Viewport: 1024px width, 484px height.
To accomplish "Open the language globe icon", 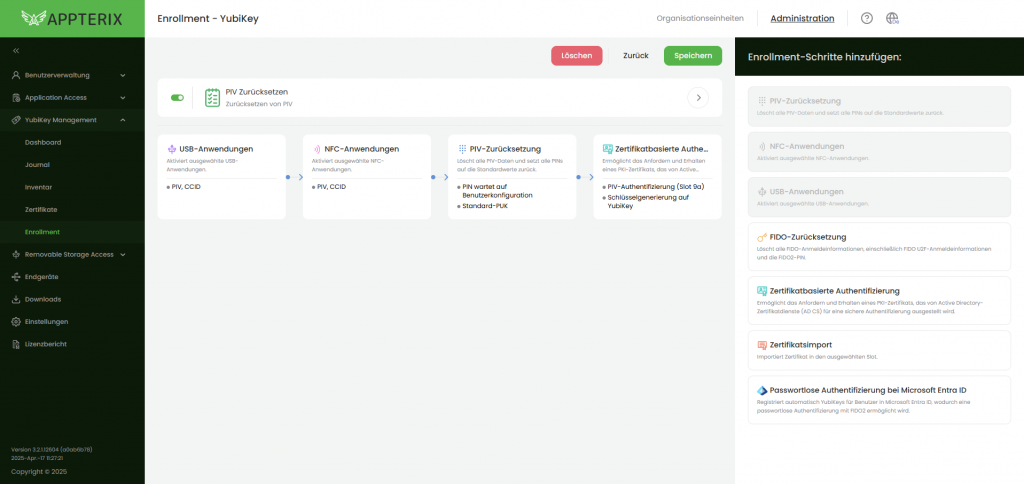I will [x=892, y=18].
